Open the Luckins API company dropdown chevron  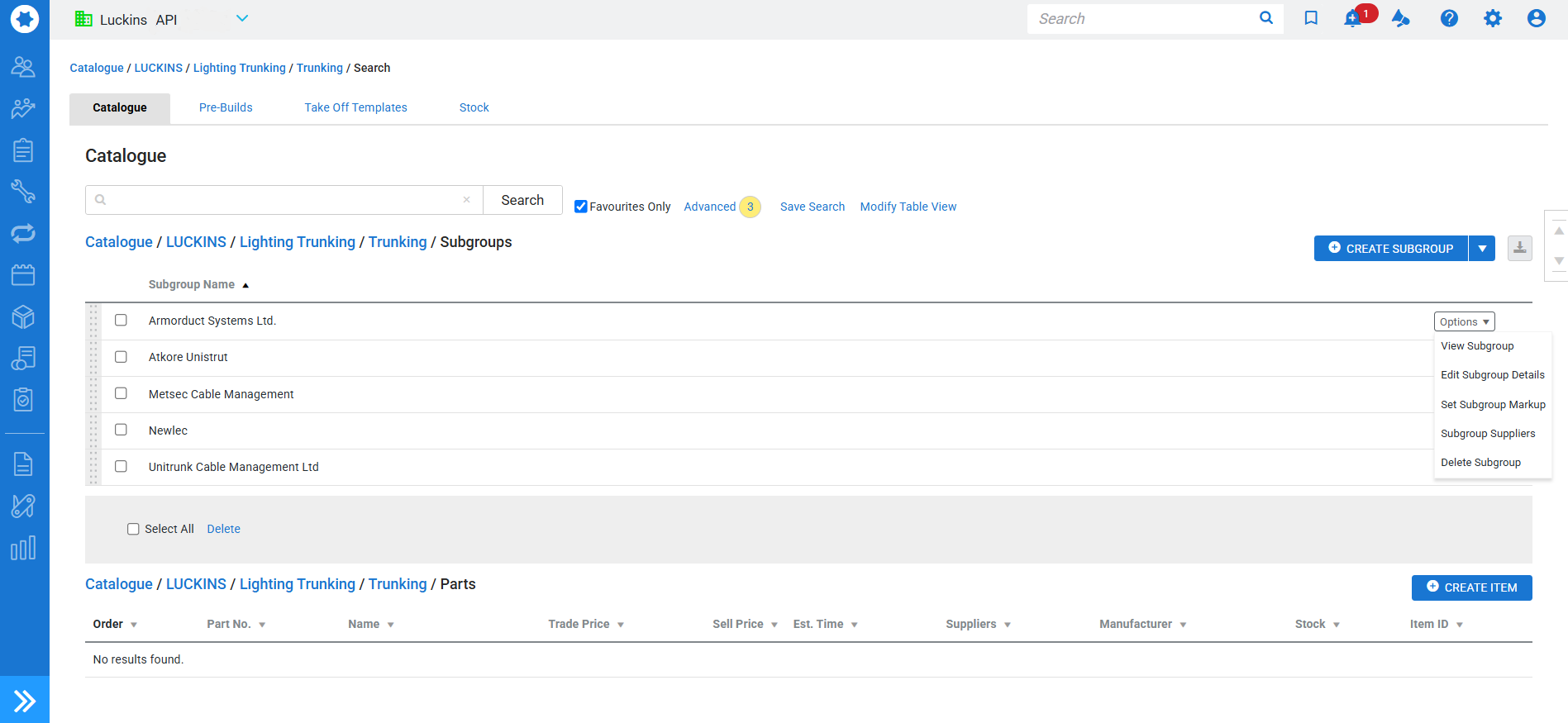click(242, 18)
